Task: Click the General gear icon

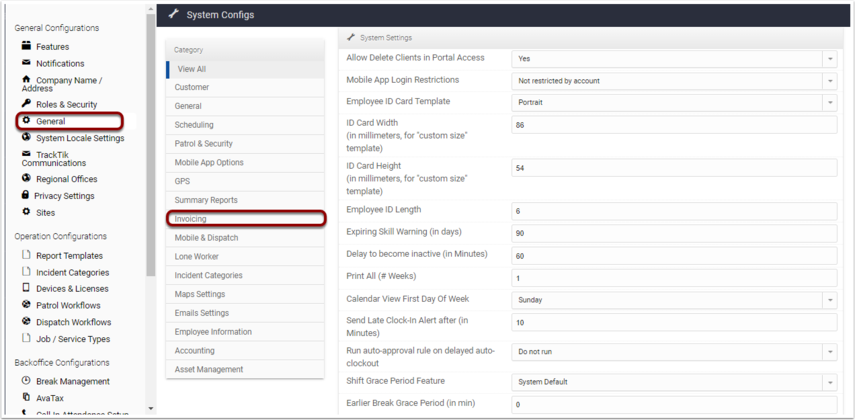Action: point(26,121)
